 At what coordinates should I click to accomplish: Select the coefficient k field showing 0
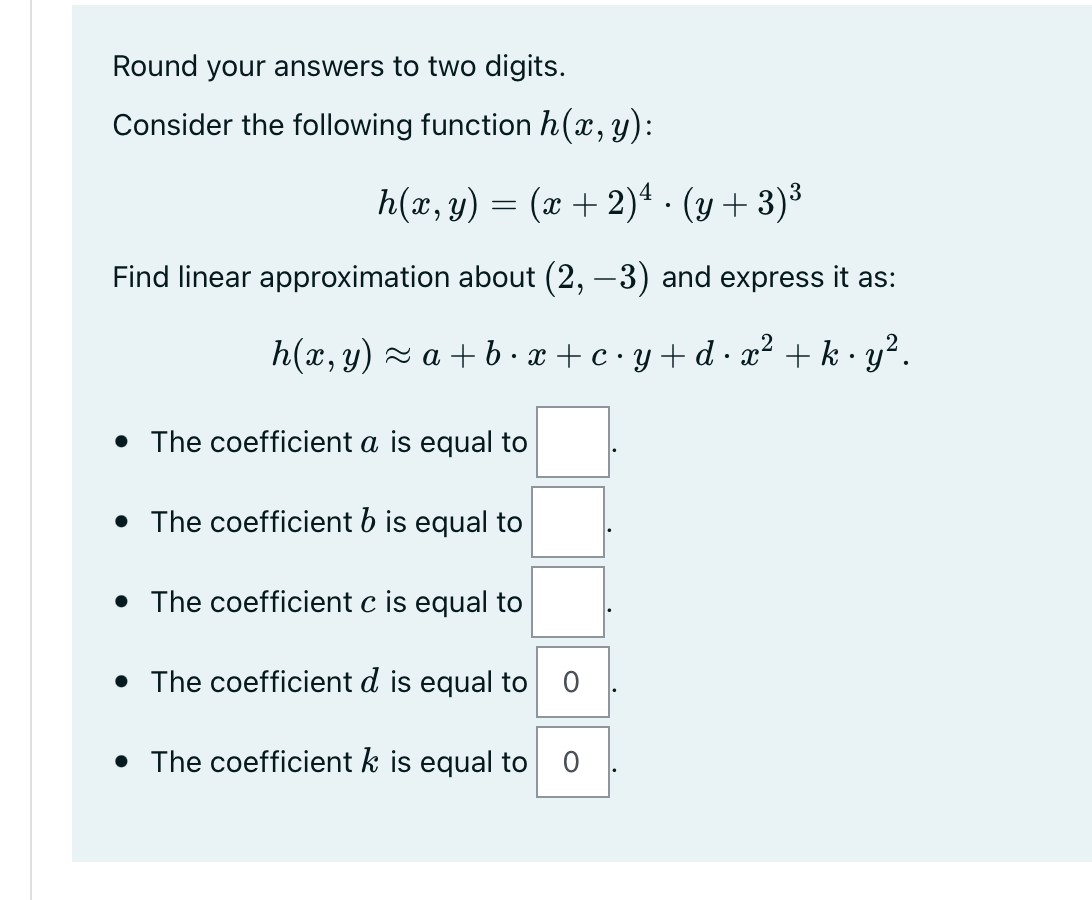click(572, 763)
